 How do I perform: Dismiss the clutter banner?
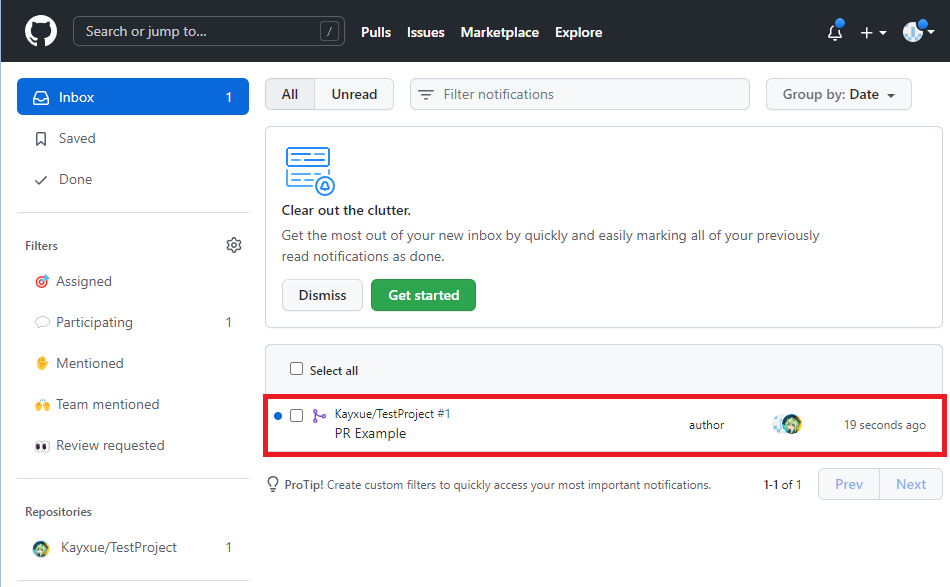(x=322, y=295)
